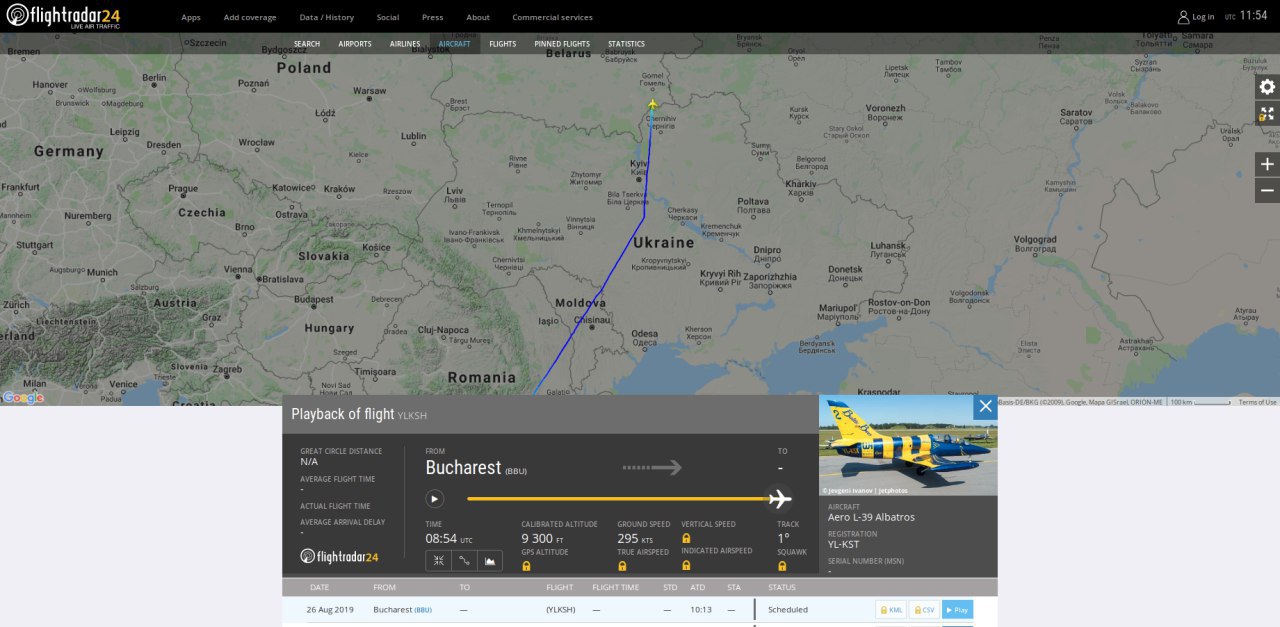Toggle fullscreen map view icon
Image resolution: width=1280 pixels, height=627 pixels.
(x=1267, y=114)
